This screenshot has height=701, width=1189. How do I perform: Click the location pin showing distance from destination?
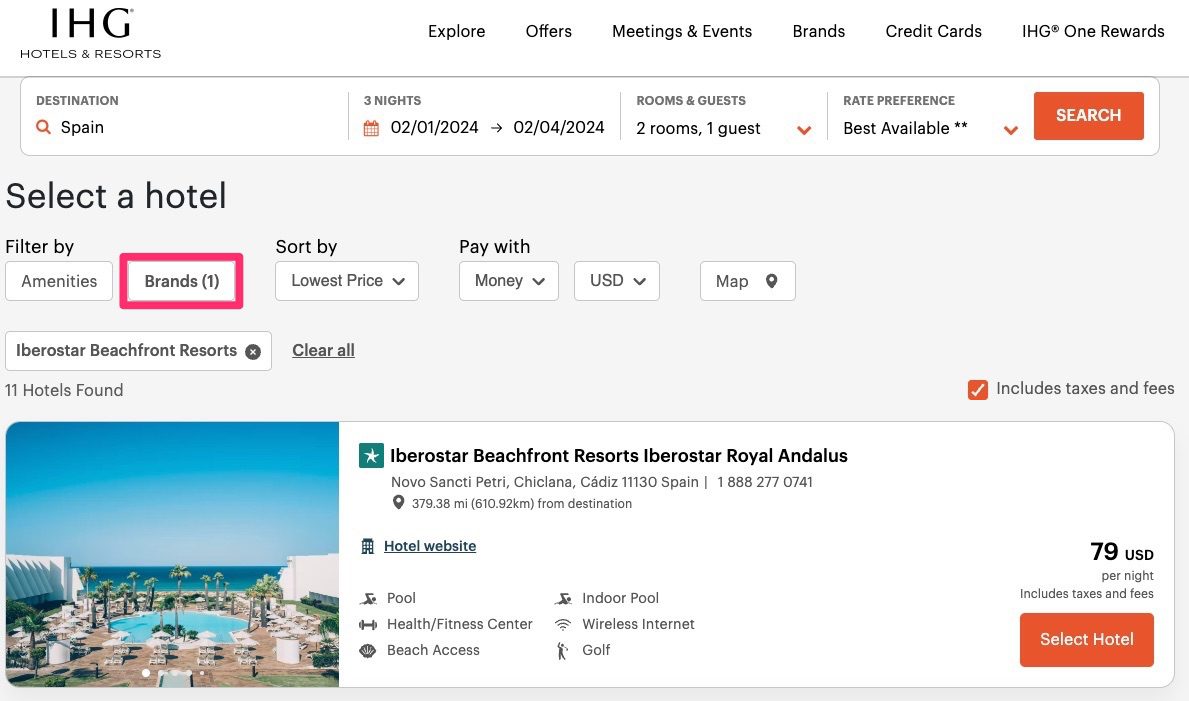pyautogui.click(x=398, y=503)
